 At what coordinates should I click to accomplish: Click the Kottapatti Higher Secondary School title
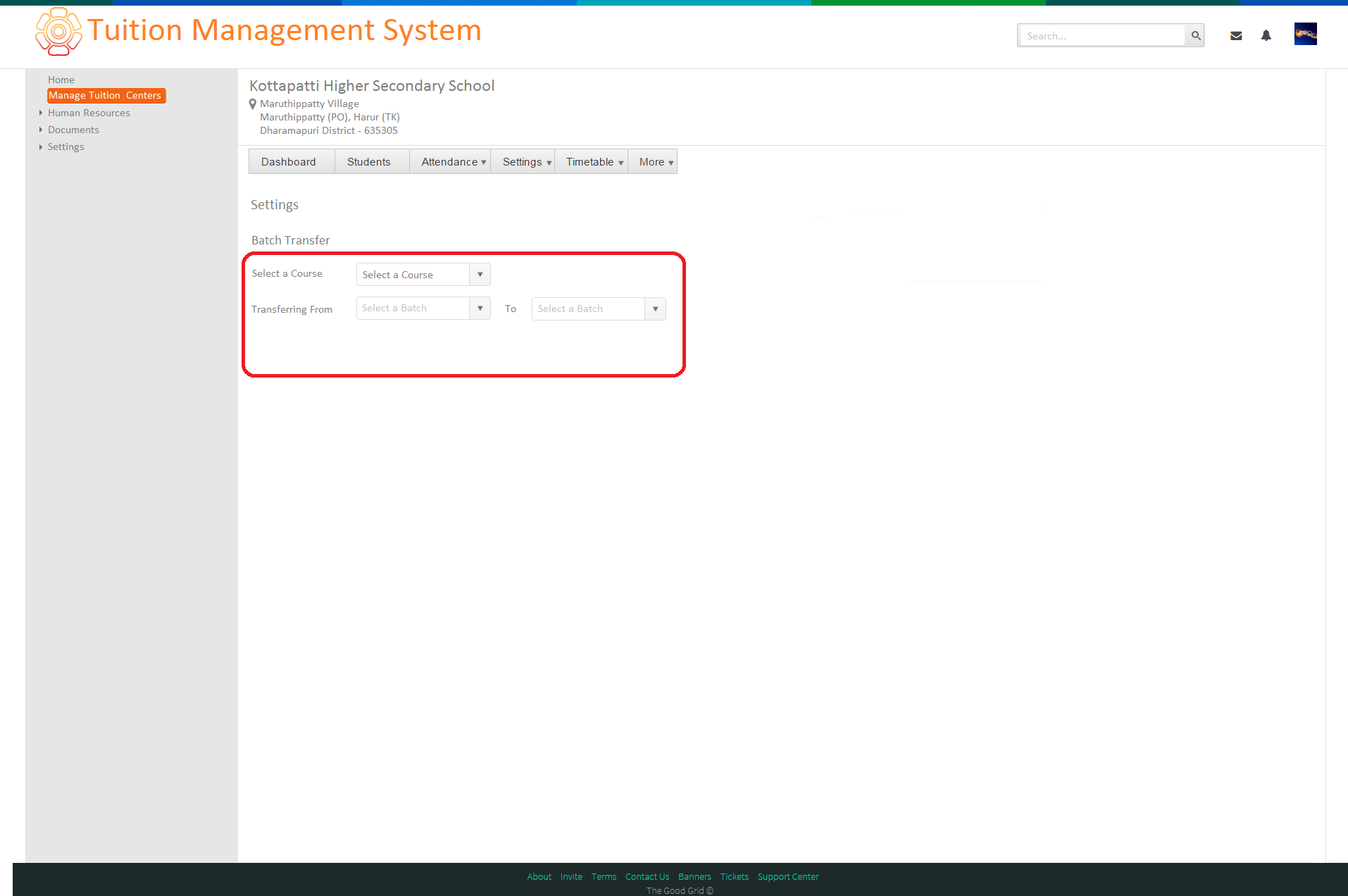coord(372,86)
